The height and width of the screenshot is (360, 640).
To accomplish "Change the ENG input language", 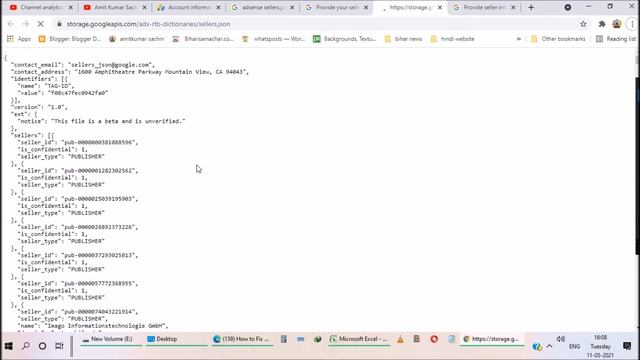I will point(574,347).
